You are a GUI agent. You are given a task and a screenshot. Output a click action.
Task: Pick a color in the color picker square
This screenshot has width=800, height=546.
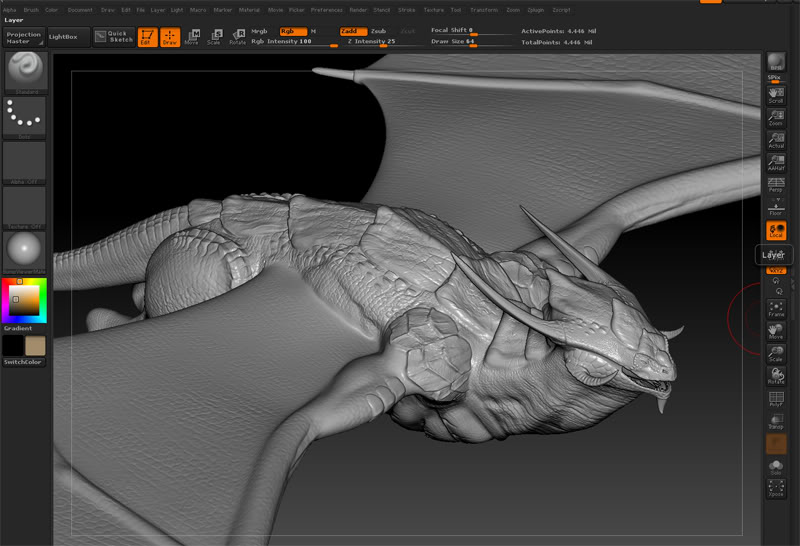pyautogui.click(x=24, y=300)
